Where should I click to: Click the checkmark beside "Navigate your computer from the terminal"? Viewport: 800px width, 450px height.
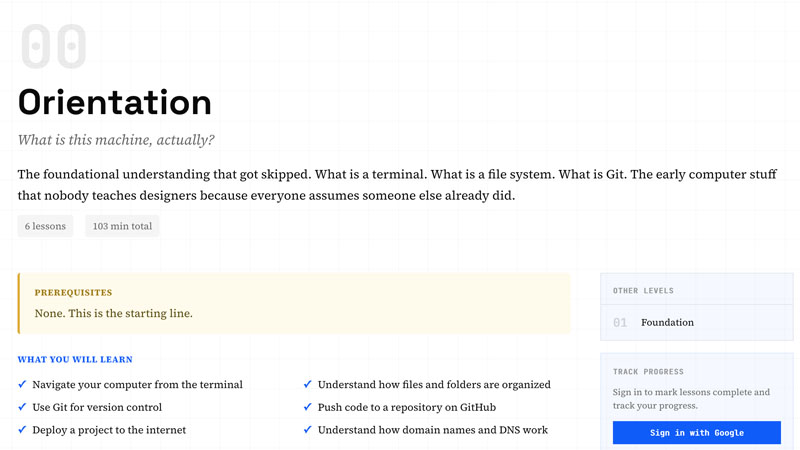pos(22,384)
